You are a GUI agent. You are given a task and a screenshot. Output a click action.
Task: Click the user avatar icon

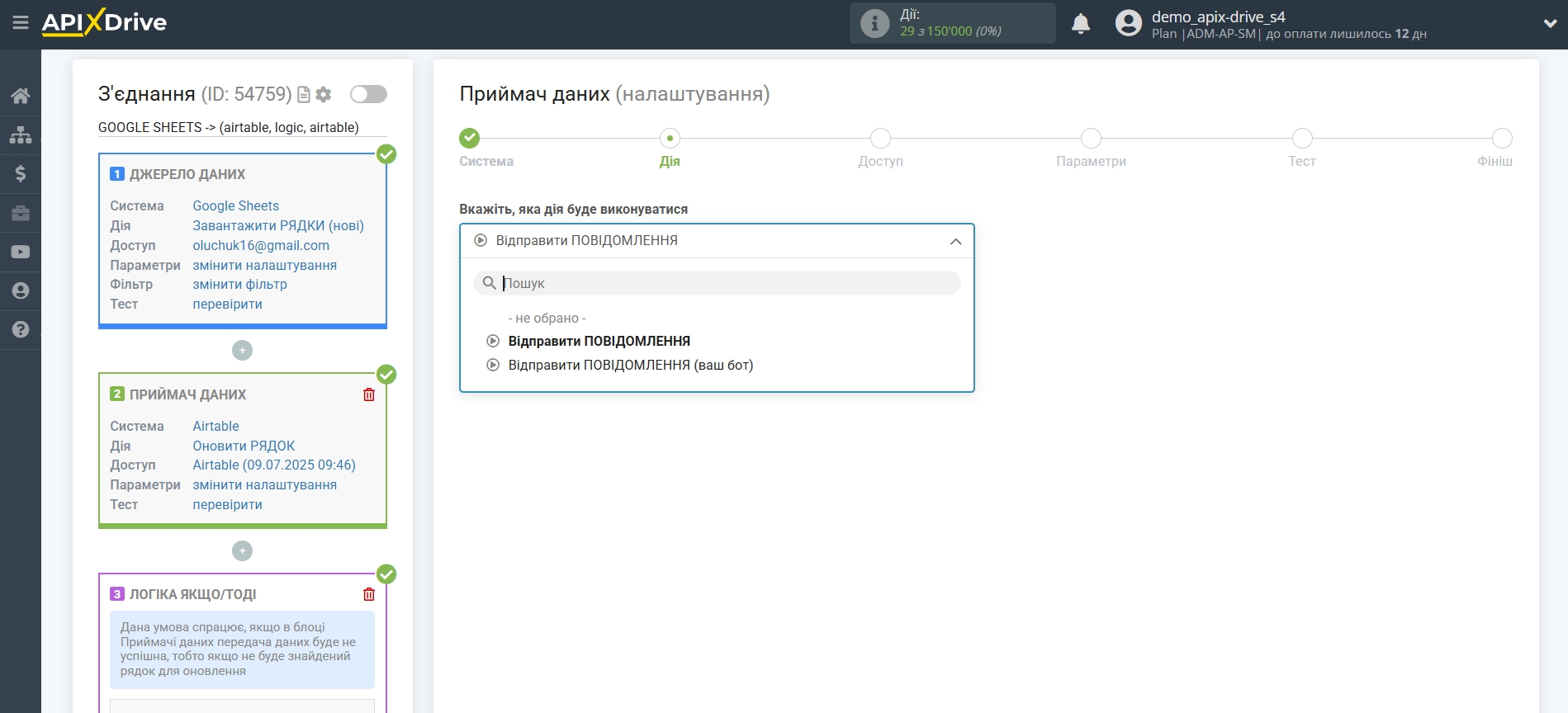point(1128,23)
